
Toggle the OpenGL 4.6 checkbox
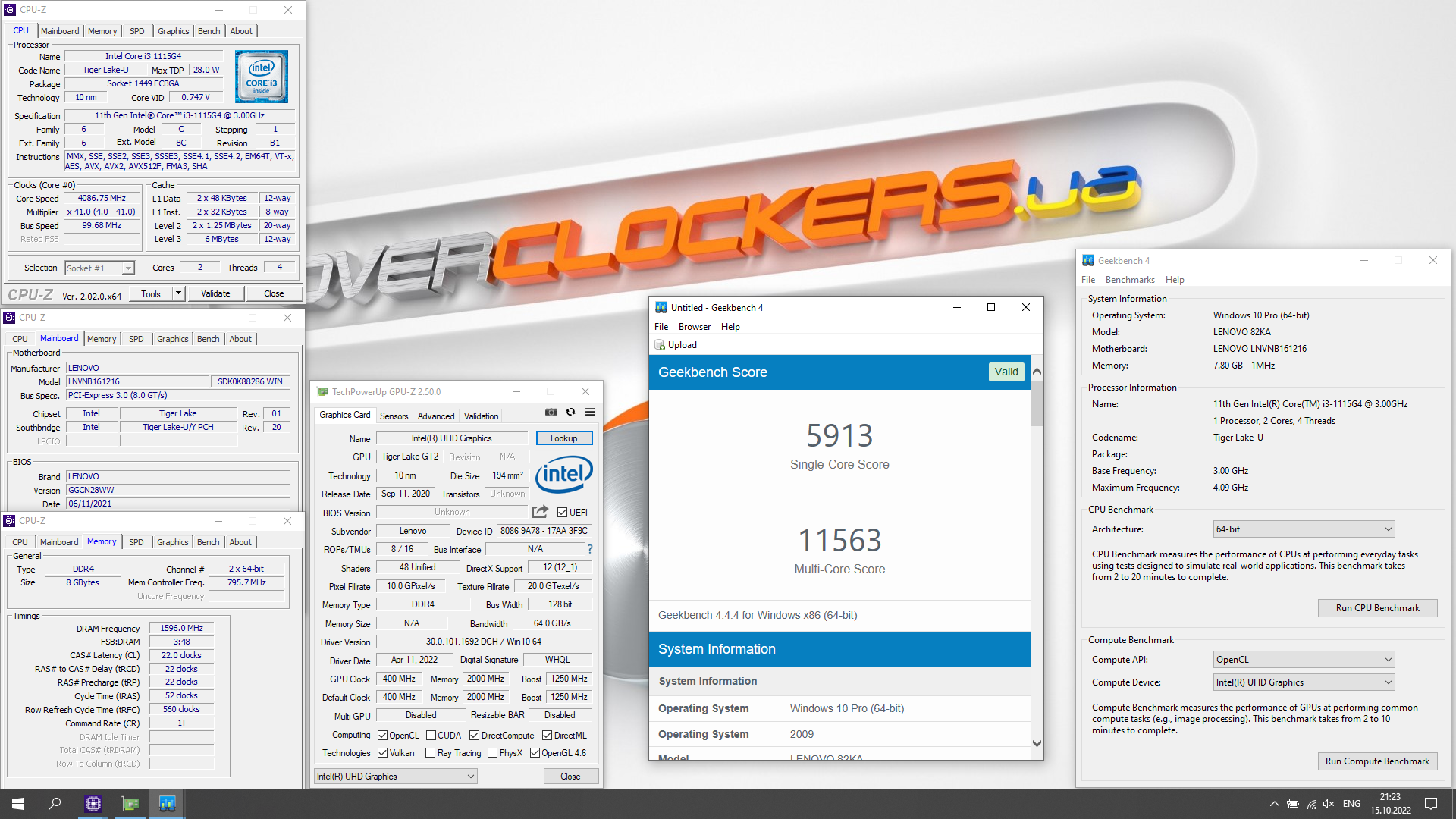(535, 753)
